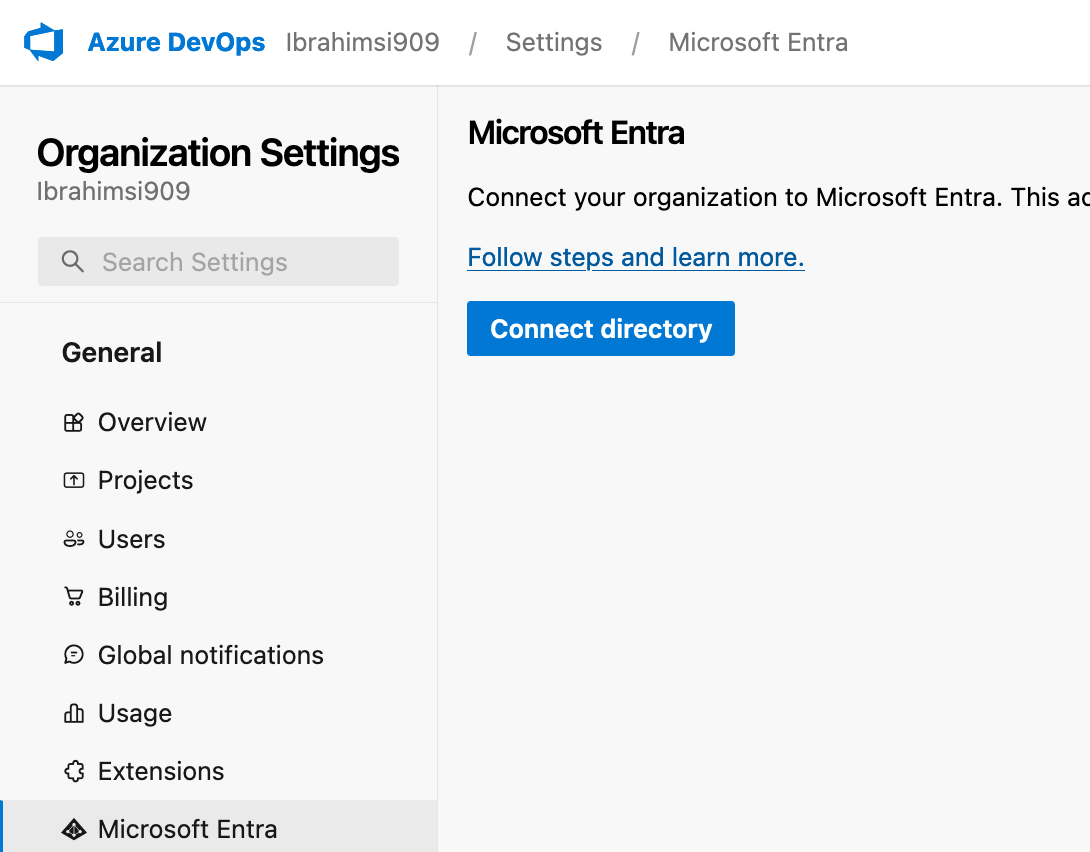The height and width of the screenshot is (852, 1090).
Task: Click the Microsoft Entra icon in sidebar
Action: 73,829
